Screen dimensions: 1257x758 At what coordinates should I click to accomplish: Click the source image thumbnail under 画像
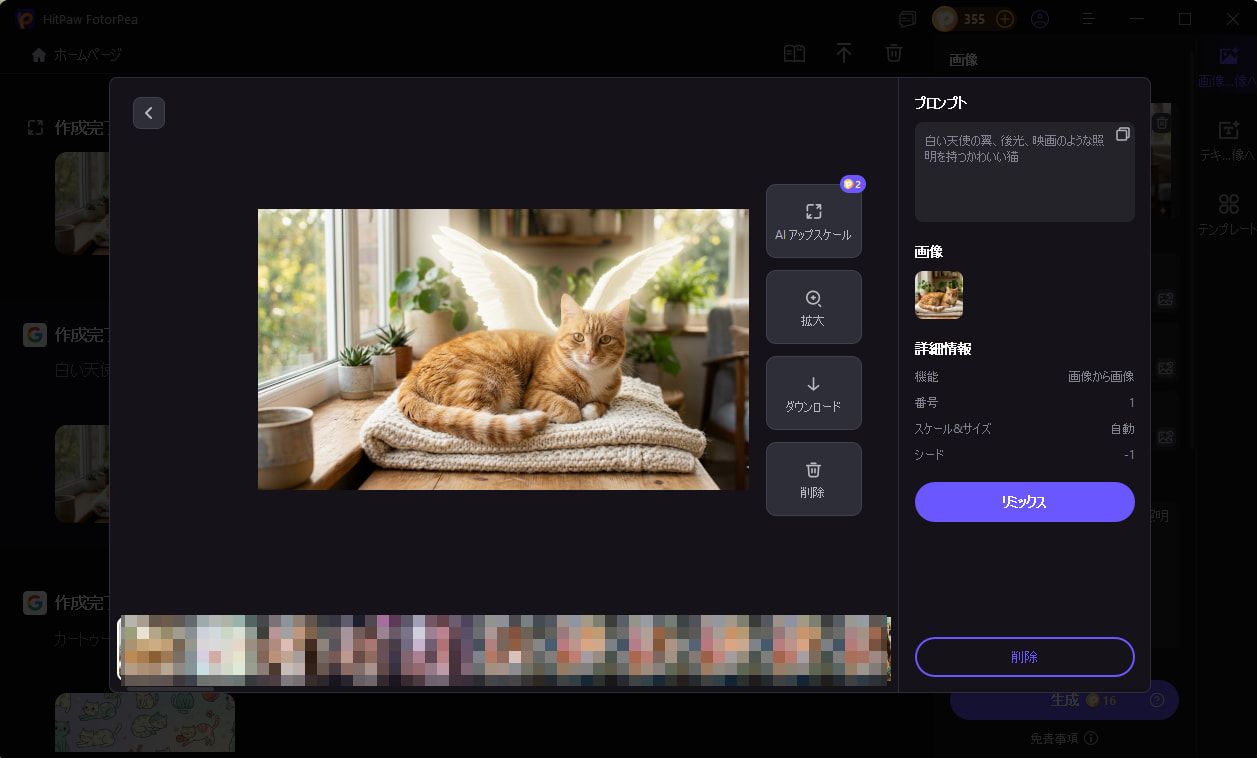(x=938, y=295)
